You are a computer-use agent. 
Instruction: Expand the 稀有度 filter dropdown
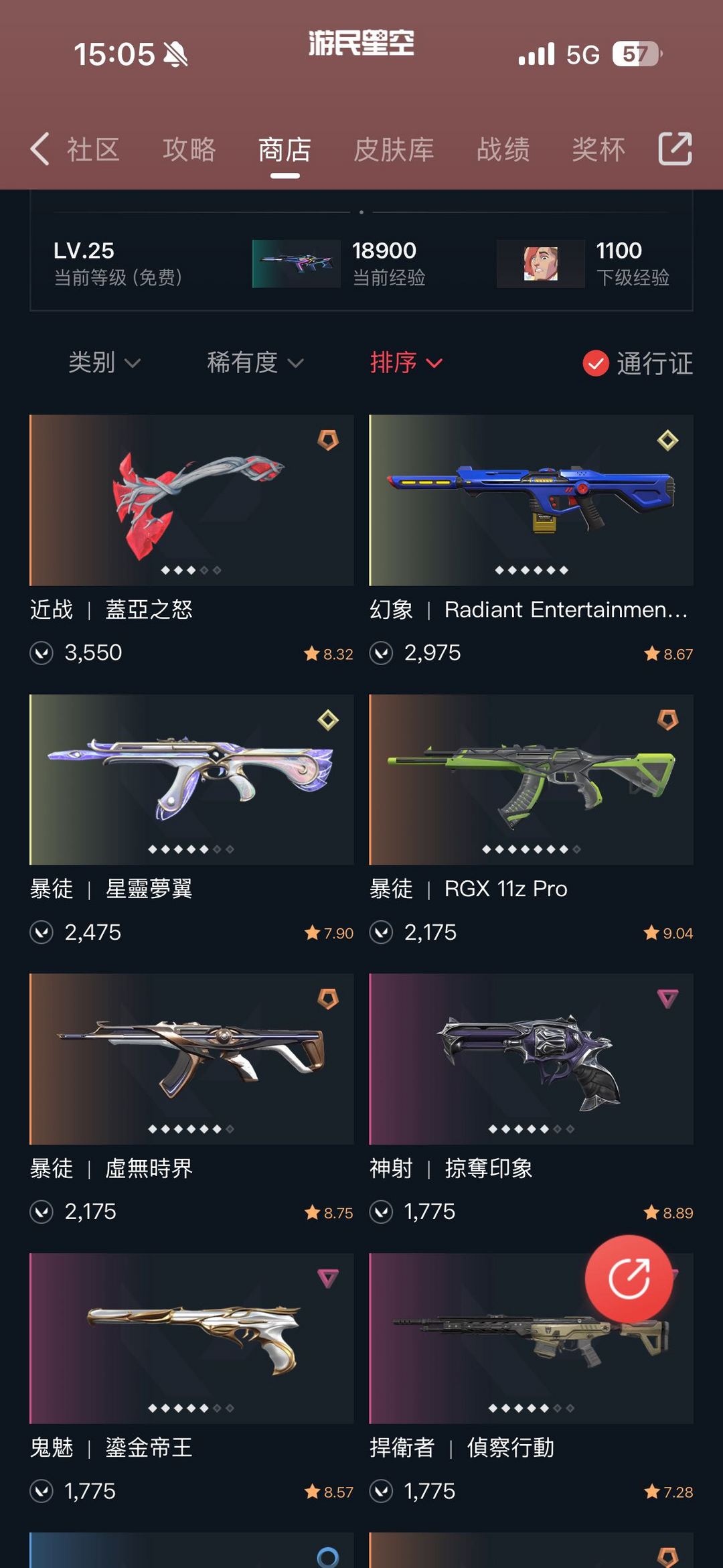(x=255, y=362)
